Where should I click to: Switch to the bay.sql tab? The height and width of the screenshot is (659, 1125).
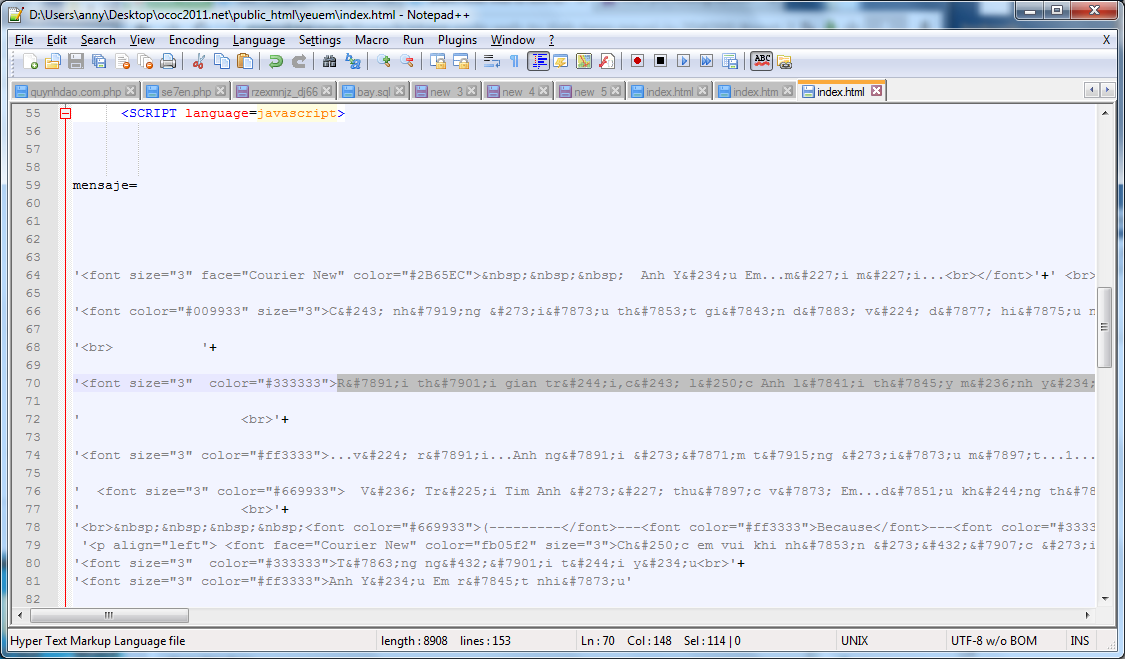(372, 89)
